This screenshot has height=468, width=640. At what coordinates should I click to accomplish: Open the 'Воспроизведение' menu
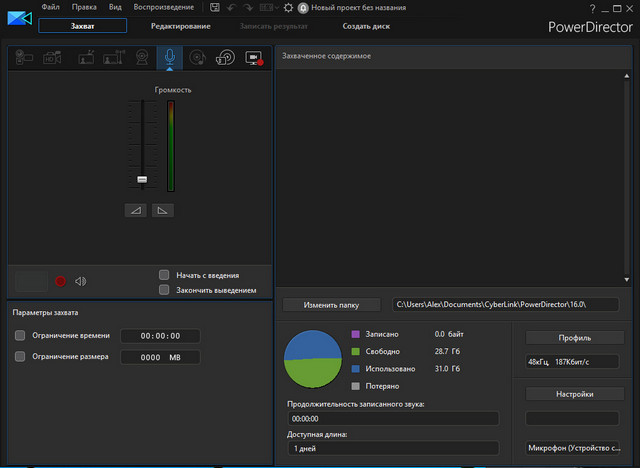[162, 7]
